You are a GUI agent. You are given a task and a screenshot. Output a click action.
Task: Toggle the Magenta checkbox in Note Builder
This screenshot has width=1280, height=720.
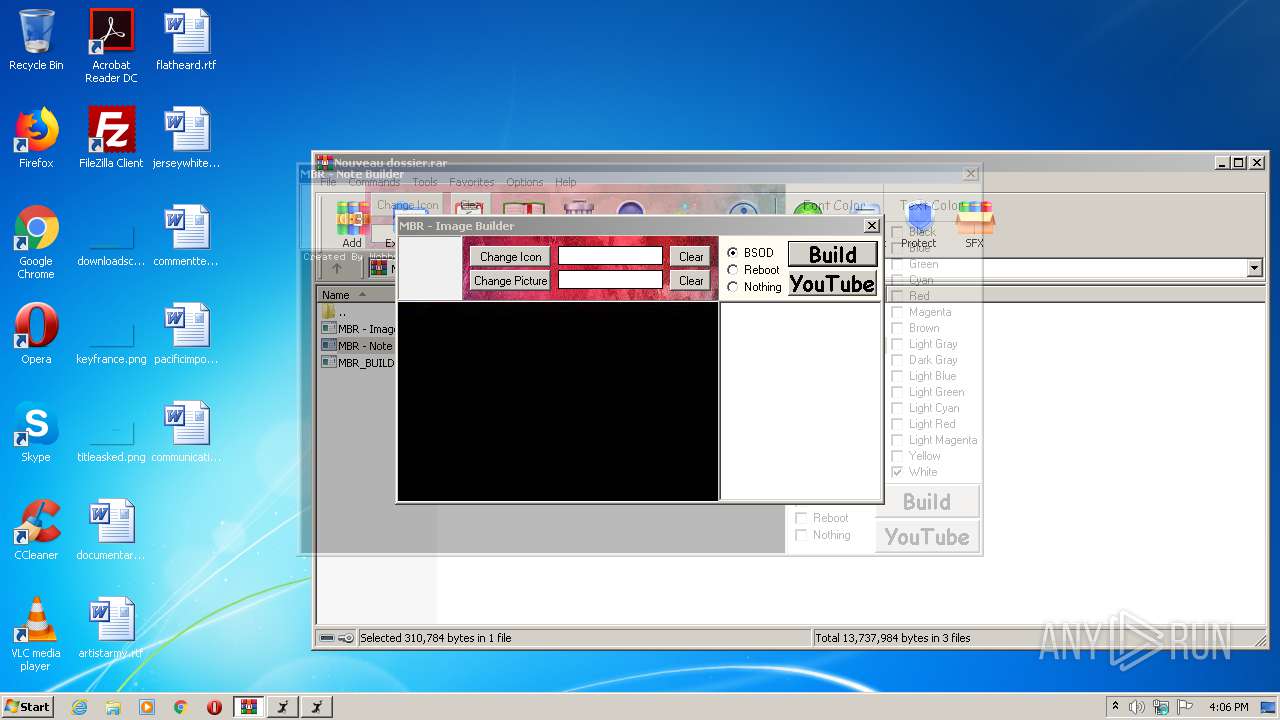(x=897, y=312)
